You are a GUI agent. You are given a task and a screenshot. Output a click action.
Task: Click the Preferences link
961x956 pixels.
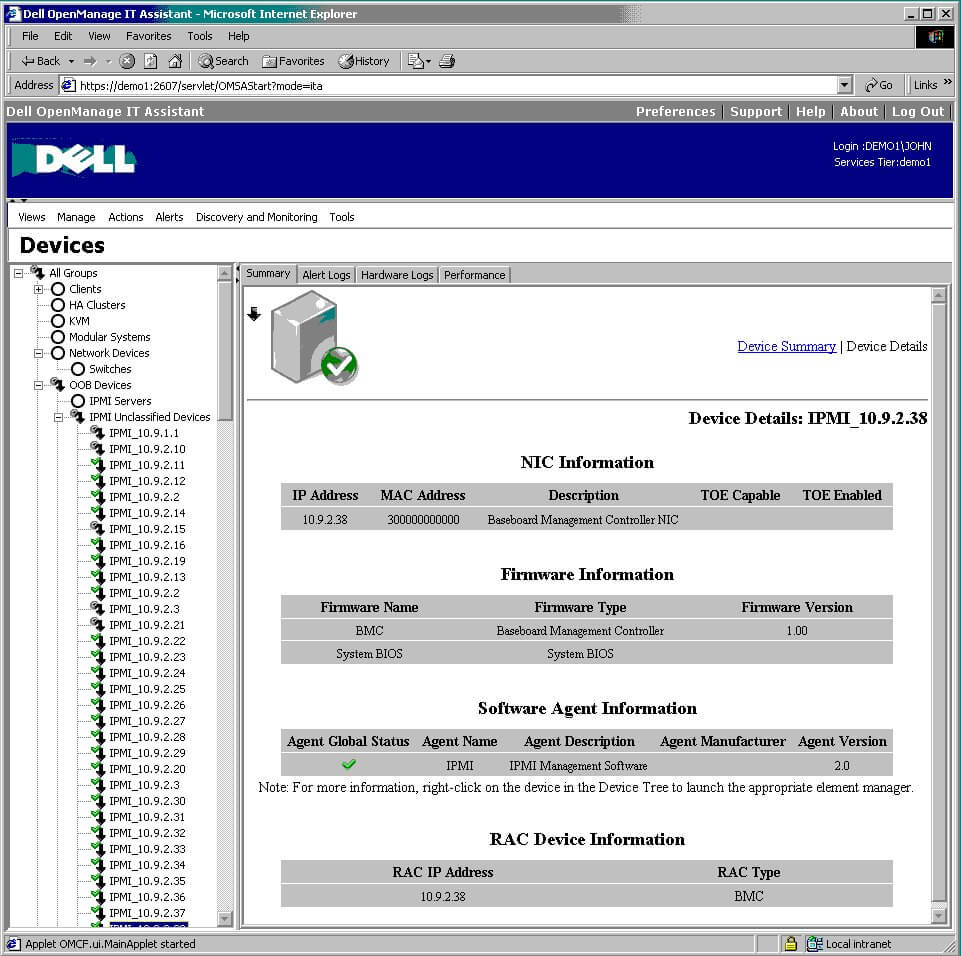(675, 112)
